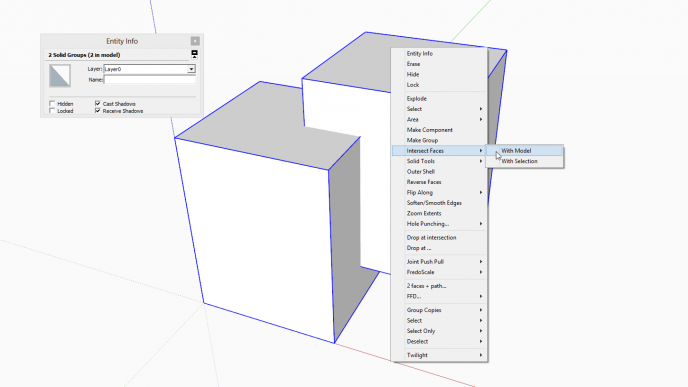
Task: Select Erase from context menu
Action: 439,64
